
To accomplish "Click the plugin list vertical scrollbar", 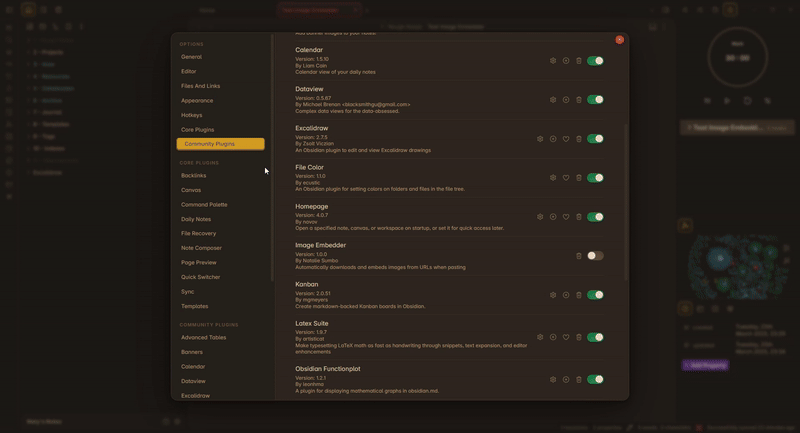I will 626,201.
